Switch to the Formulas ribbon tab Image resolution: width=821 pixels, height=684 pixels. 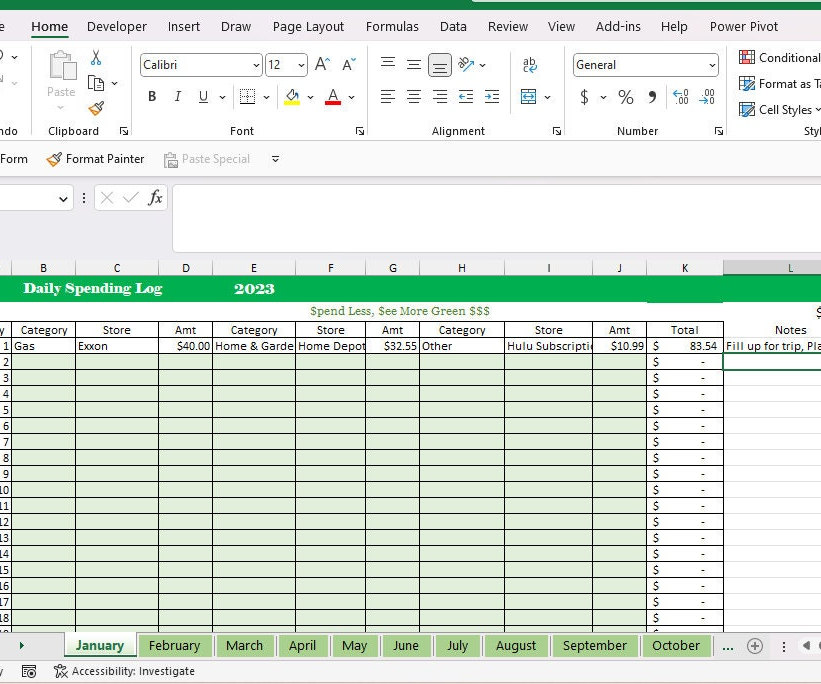coord(392,26)
